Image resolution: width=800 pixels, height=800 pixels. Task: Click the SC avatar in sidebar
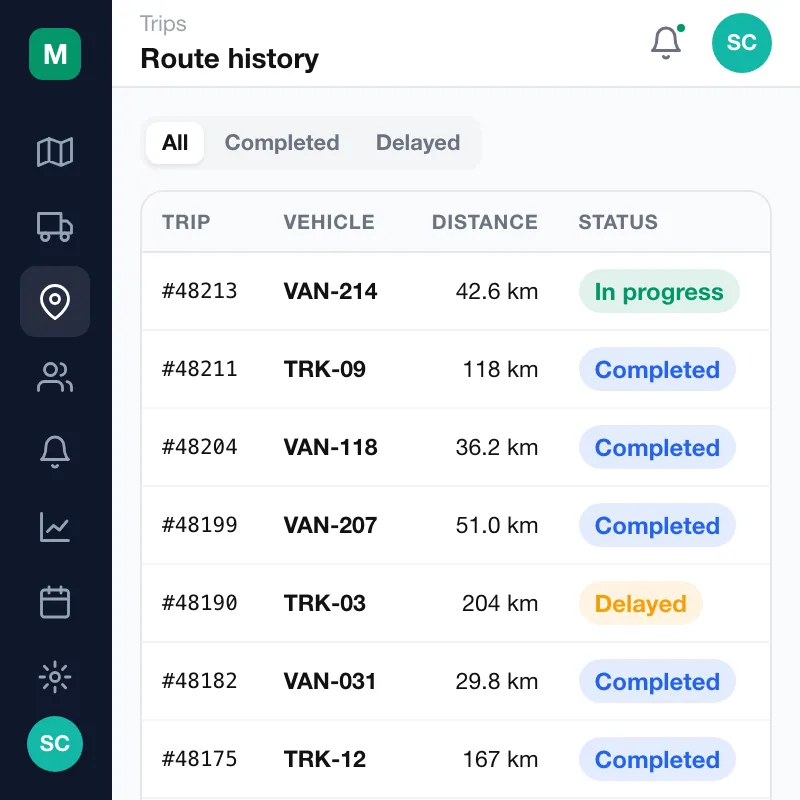point(55,743)
